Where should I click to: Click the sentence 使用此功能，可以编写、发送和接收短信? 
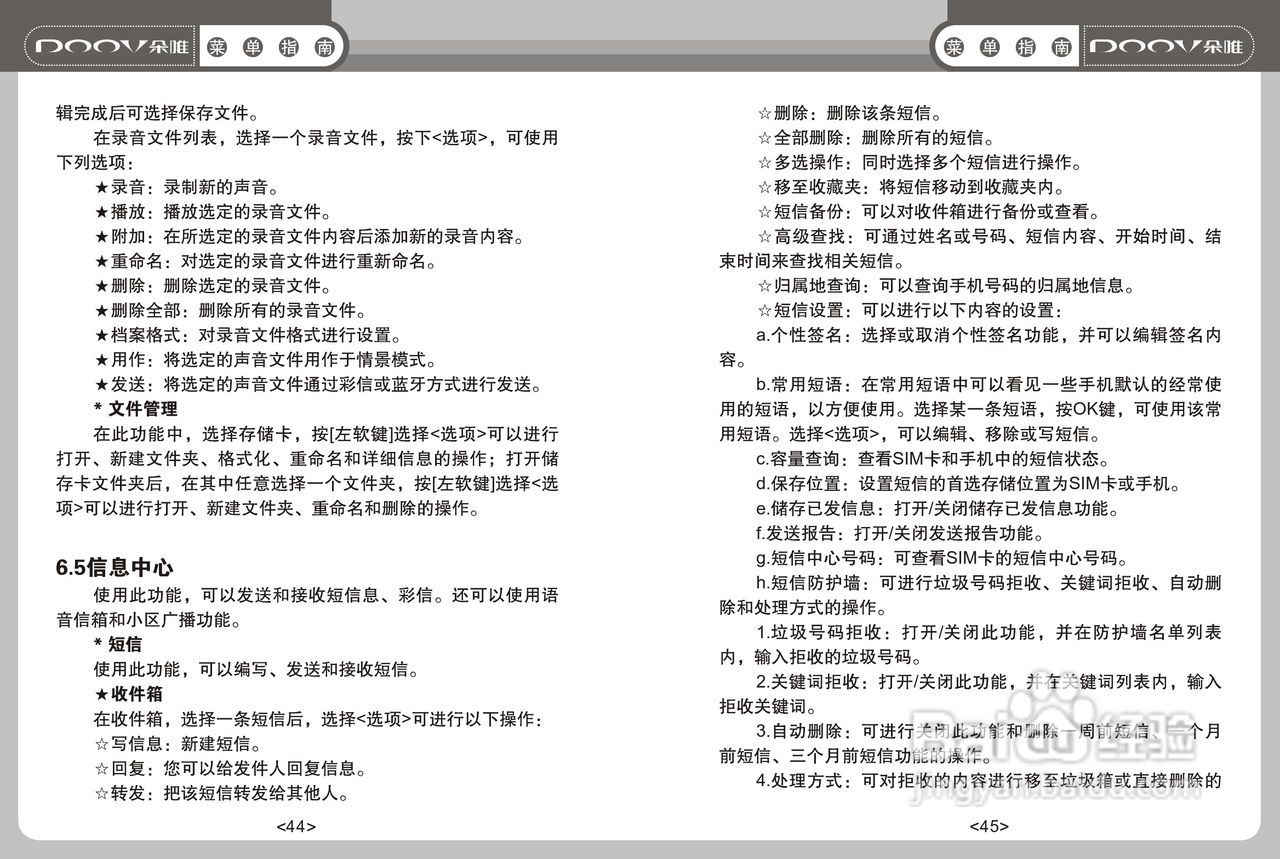(257, 669)
